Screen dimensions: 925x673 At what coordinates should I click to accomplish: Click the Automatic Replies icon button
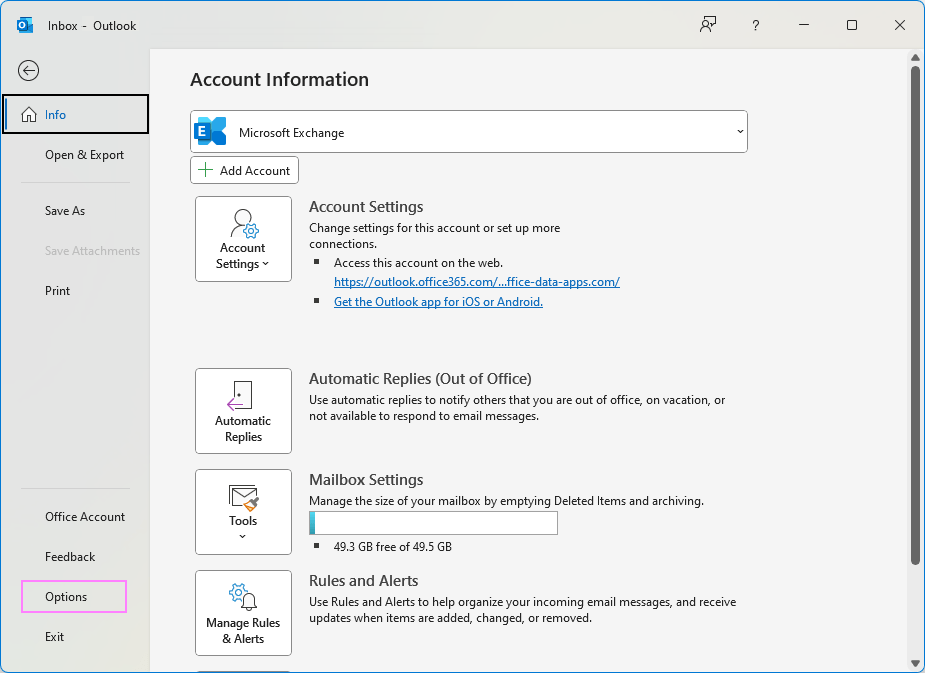[x=243, y=411]
